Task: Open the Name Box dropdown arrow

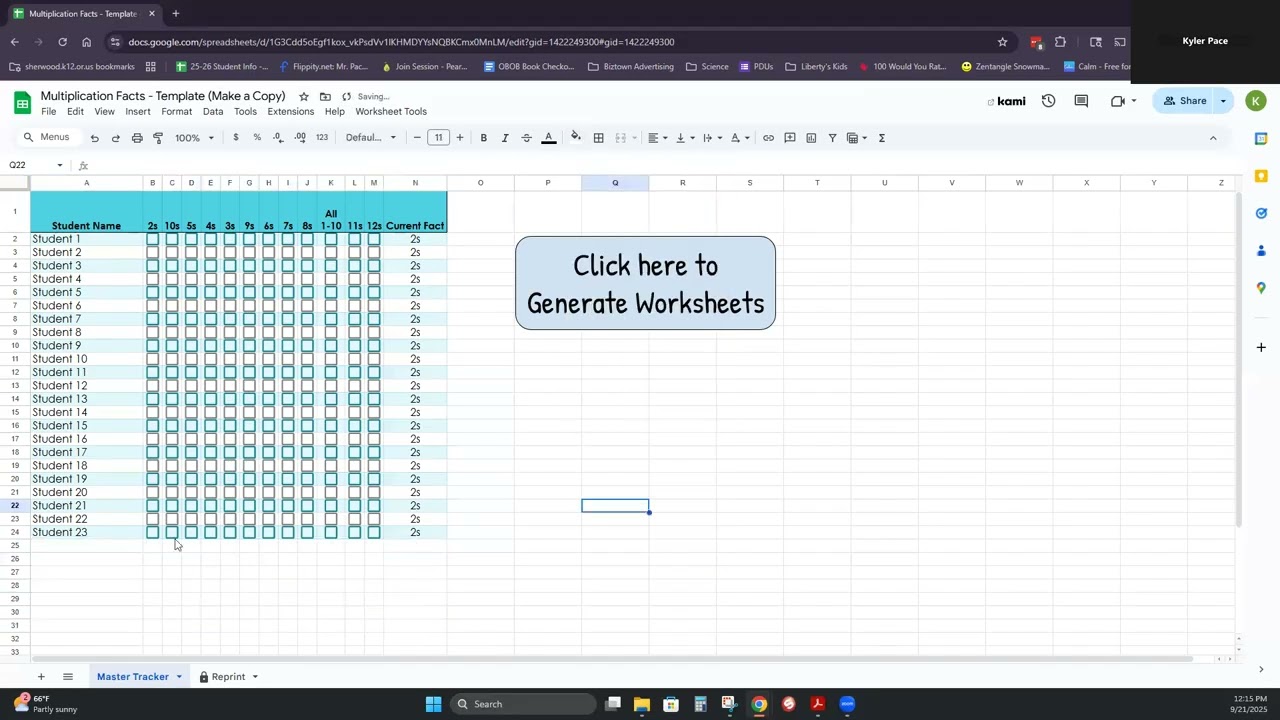Action: click(60, 165)
